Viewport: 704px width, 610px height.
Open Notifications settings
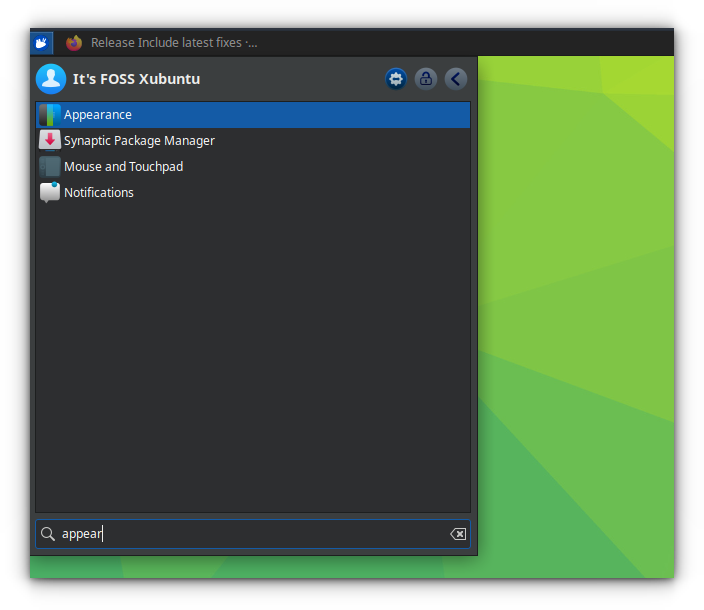click(253, 193)
